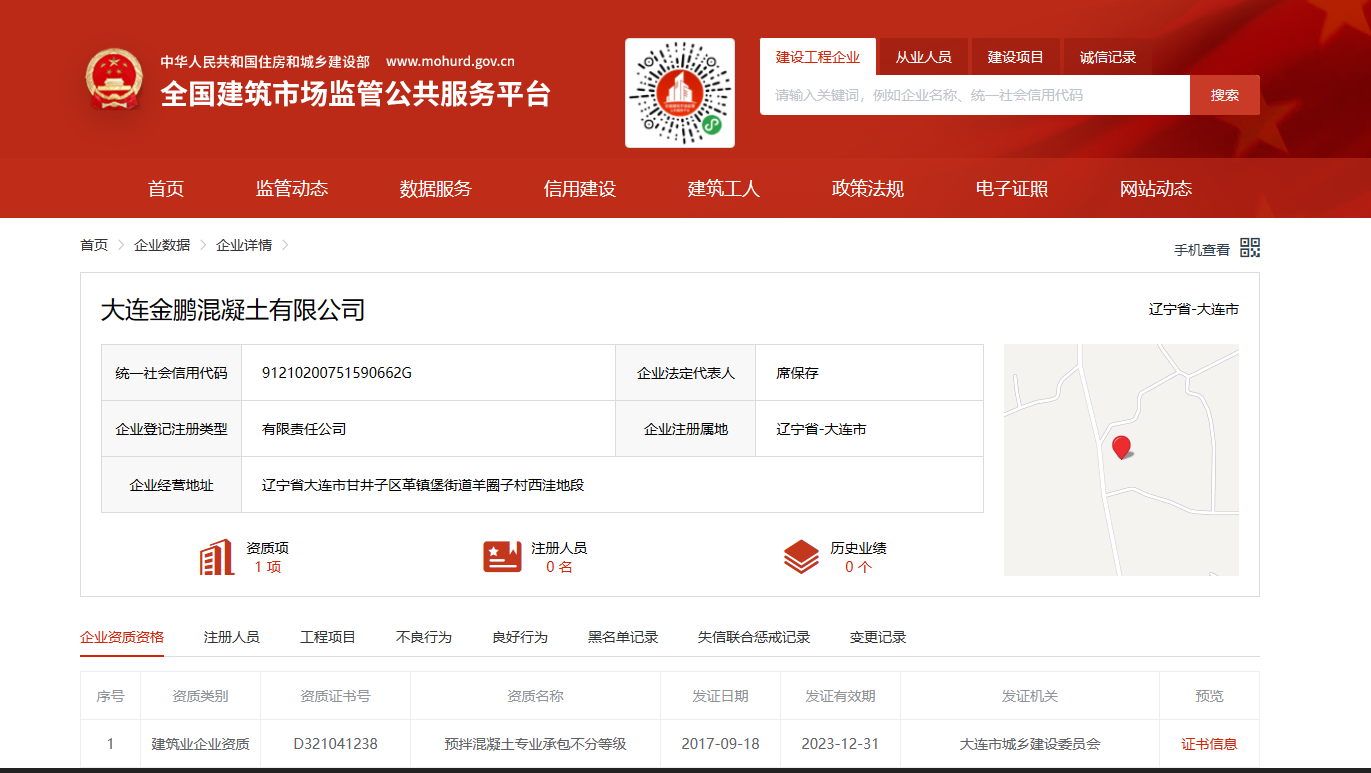
Task: Click qualification name 预拌混凝土专业承包不分等级
Action: [535, 744]
